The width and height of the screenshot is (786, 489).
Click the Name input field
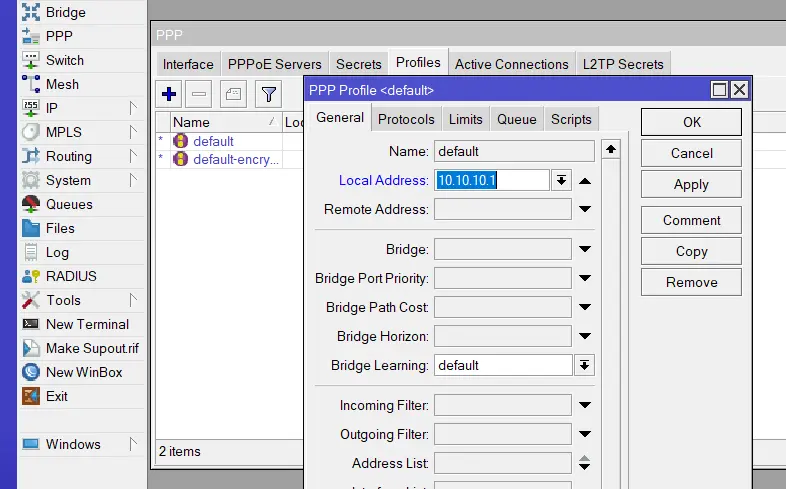pos(514,152)
